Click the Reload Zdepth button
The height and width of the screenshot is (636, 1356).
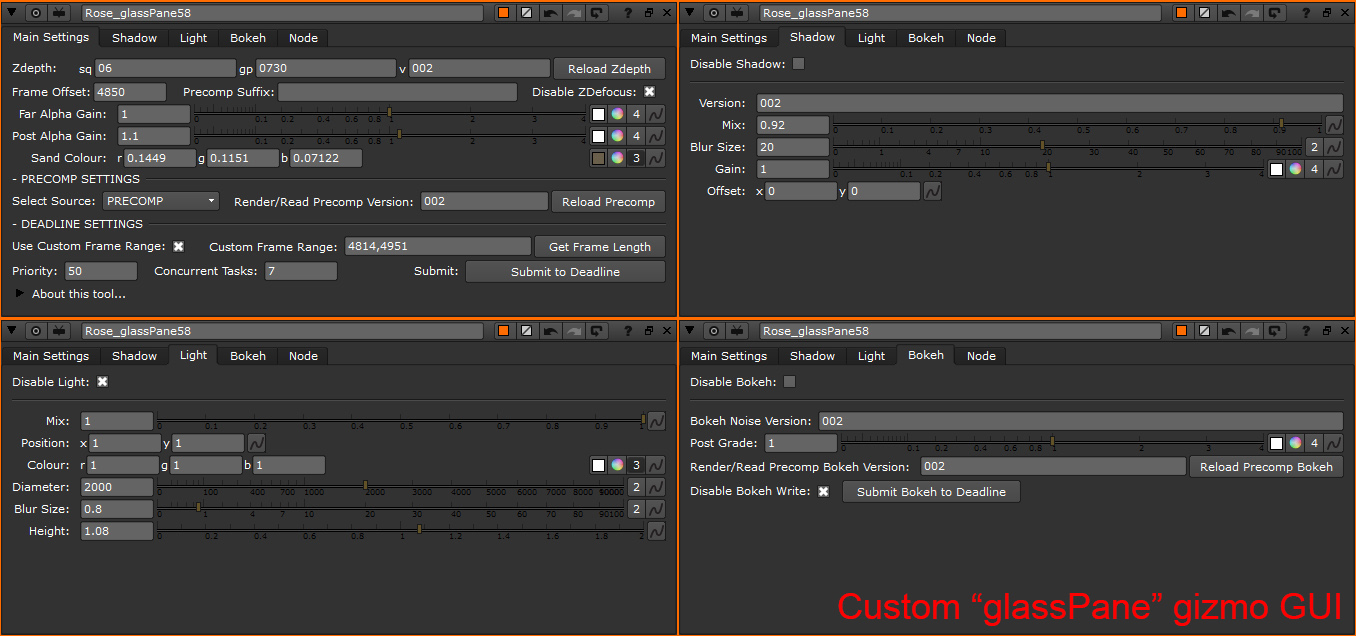click(x=609, y=69)
